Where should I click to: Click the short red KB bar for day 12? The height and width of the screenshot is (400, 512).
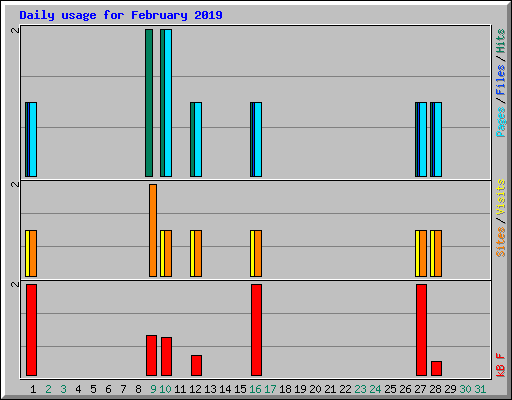point(196,365)
